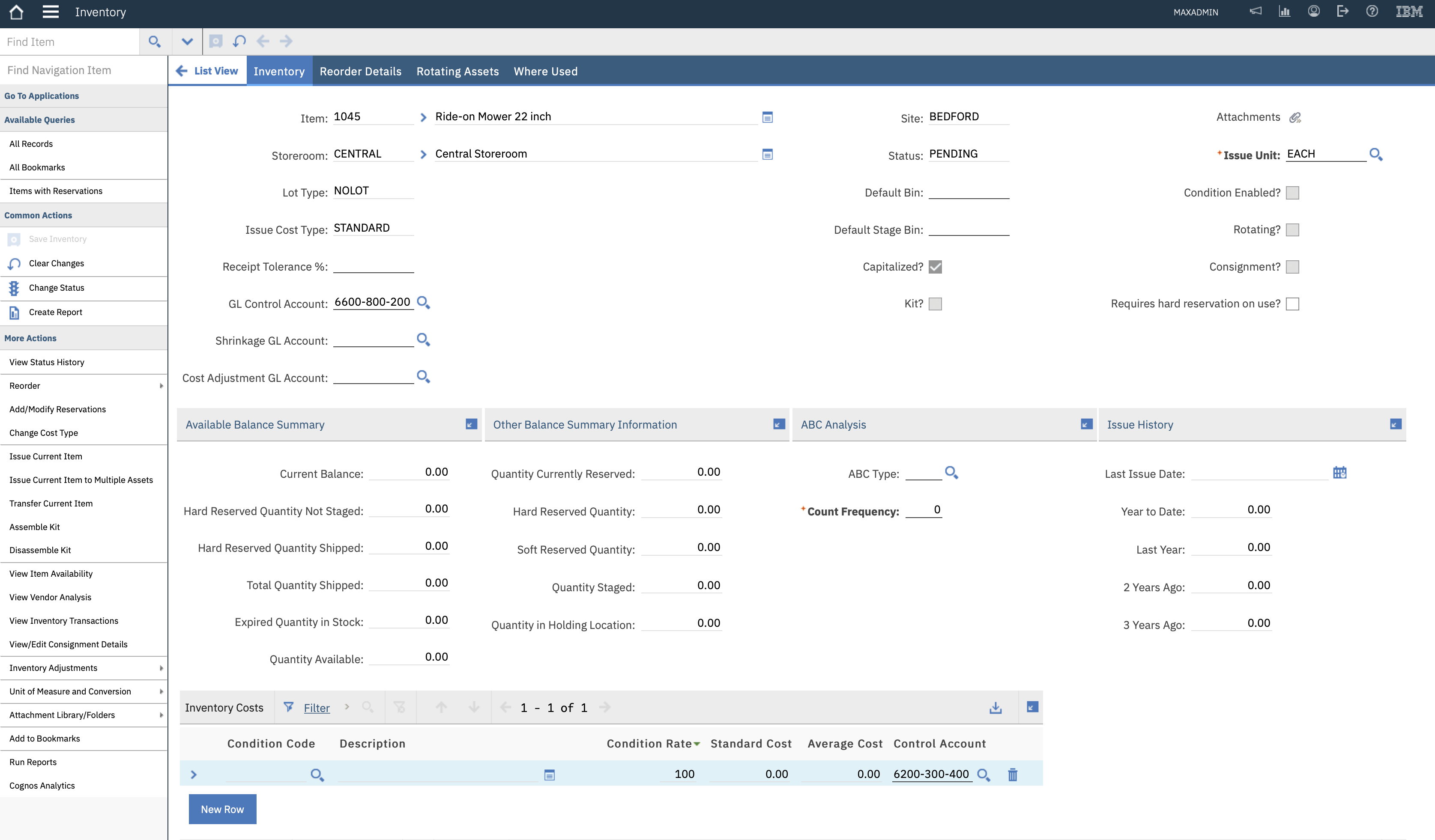The height and width of the screenshot is (840, 1435).
Task: Toggle Requires hard reservation on use checkbox
Action: (1293, 304)
